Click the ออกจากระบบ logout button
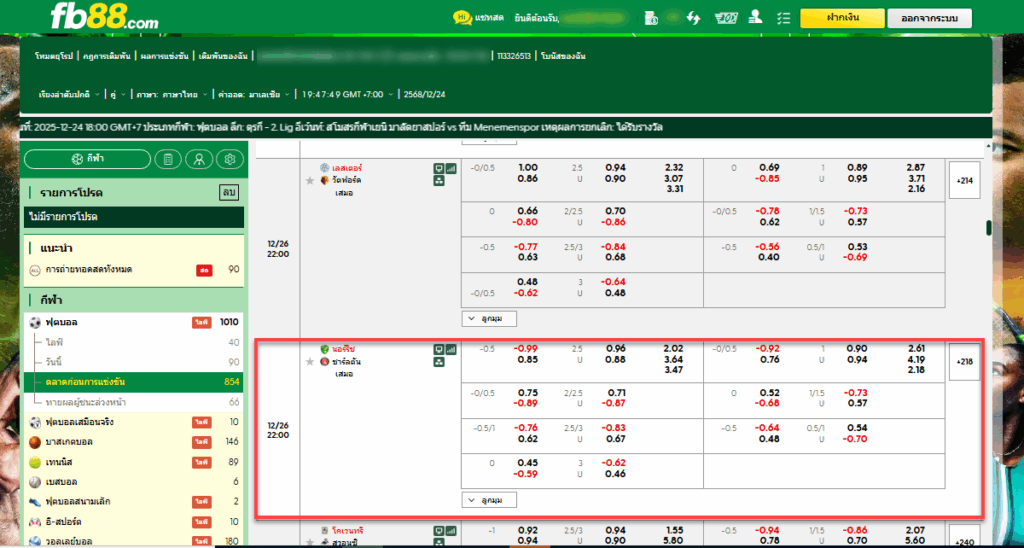 coord(929,18)
